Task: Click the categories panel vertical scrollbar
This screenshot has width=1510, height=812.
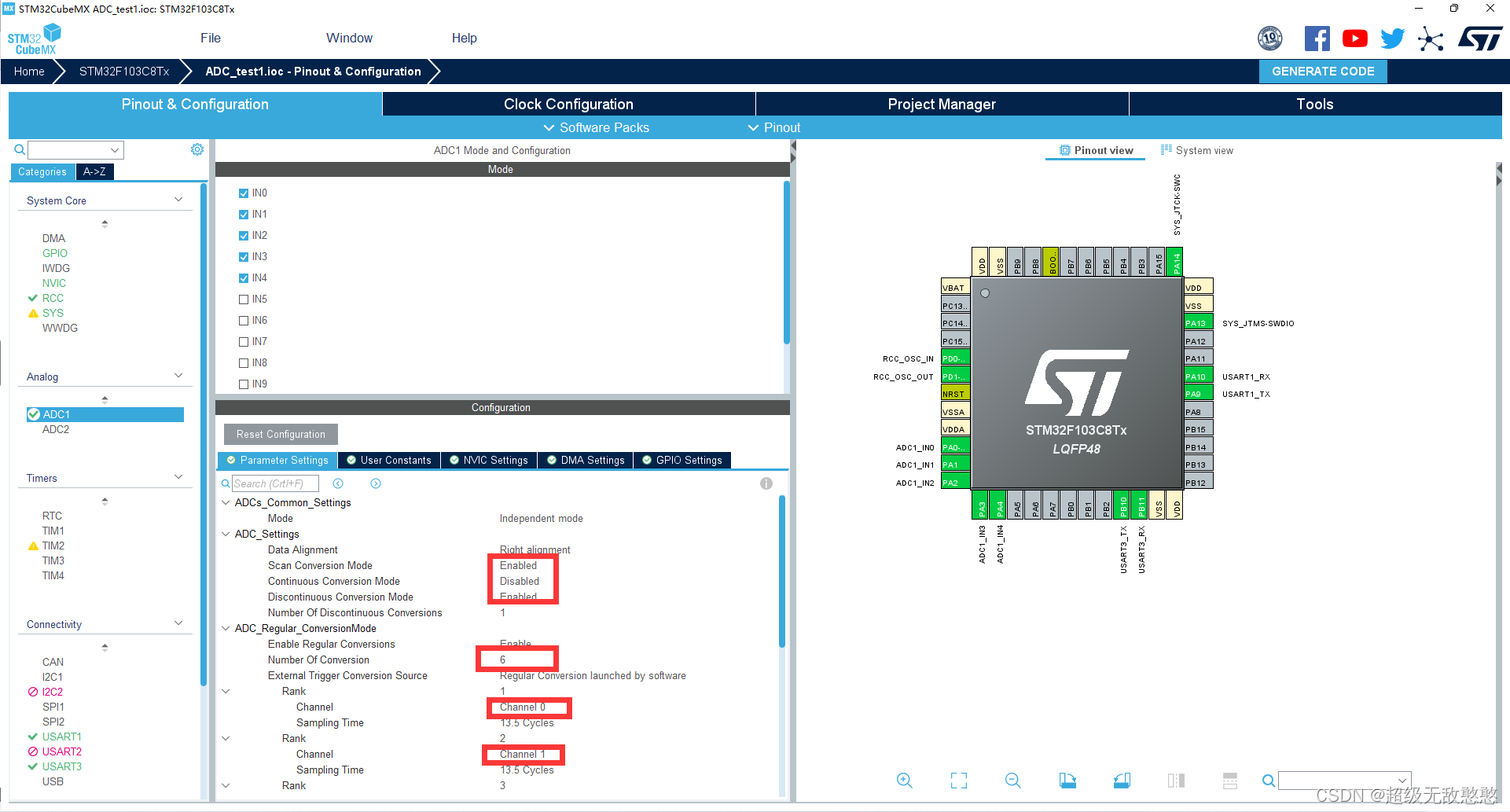Action: 204,435
